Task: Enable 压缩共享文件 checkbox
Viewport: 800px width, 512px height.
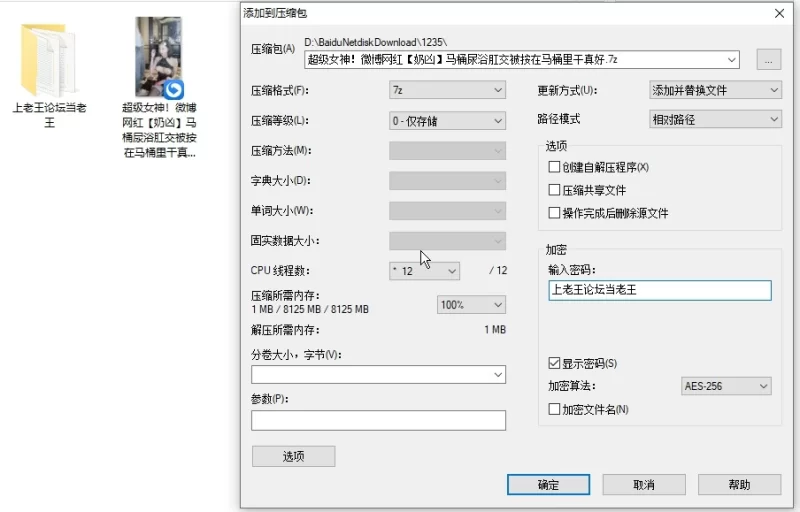Action: tap(554, 190)
